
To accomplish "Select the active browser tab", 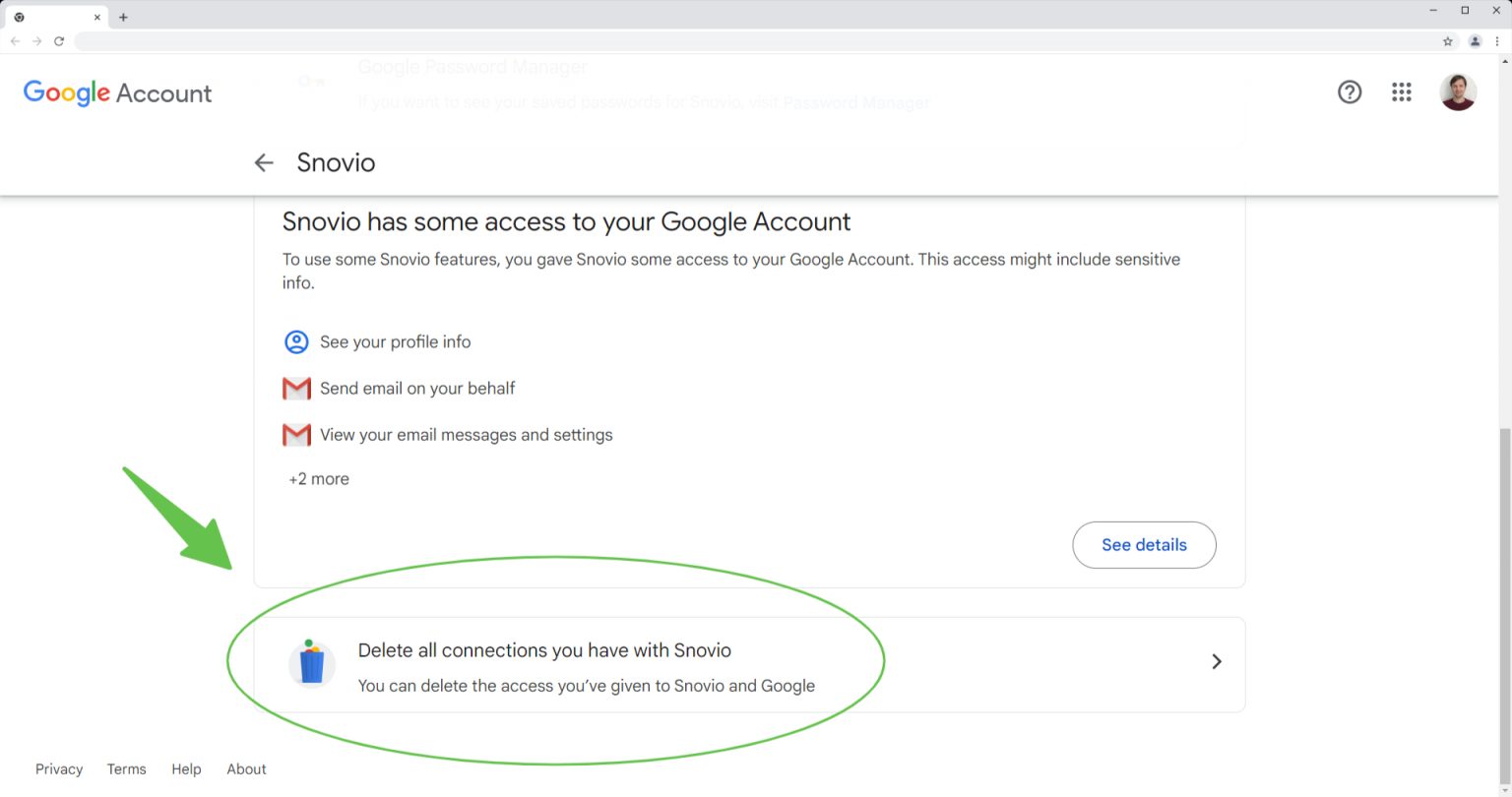I will click(x=57, y=17).
